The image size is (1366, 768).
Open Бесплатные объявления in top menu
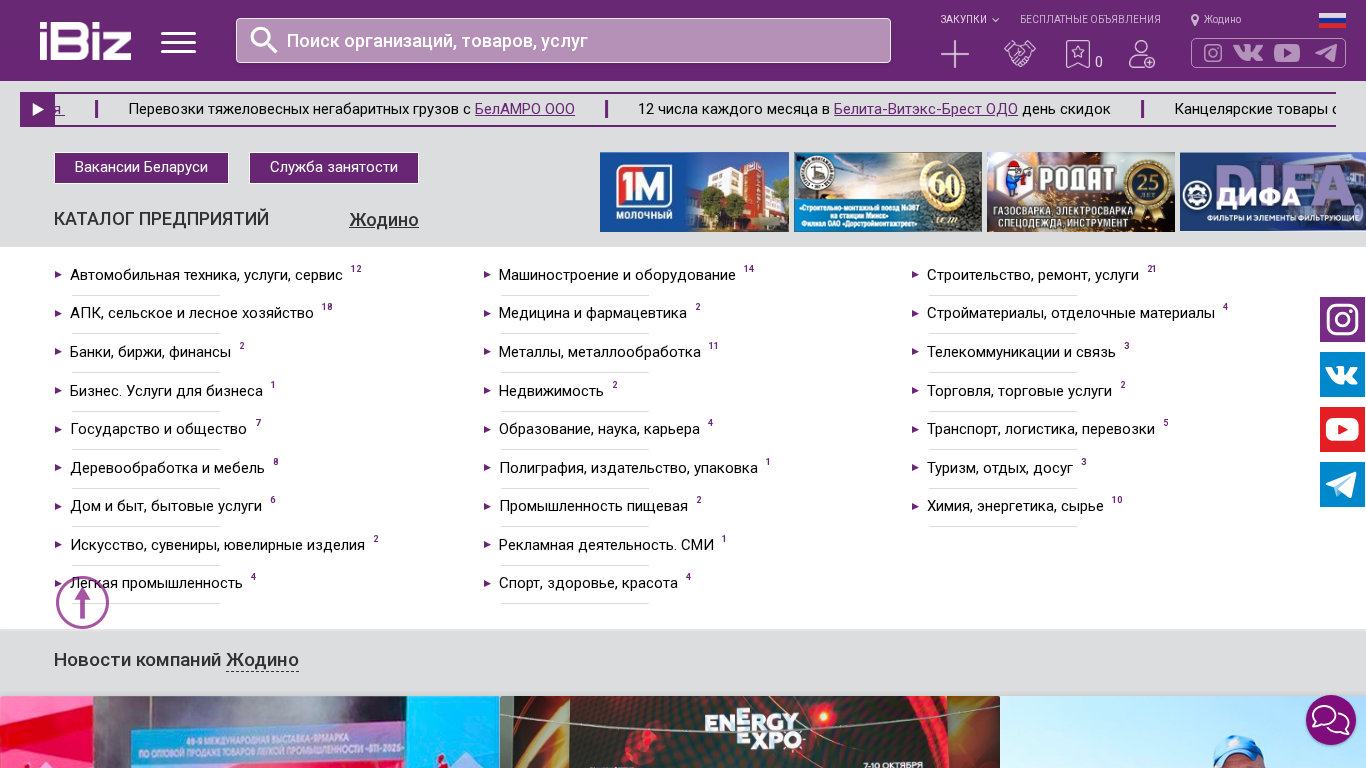coord(1090,20)
